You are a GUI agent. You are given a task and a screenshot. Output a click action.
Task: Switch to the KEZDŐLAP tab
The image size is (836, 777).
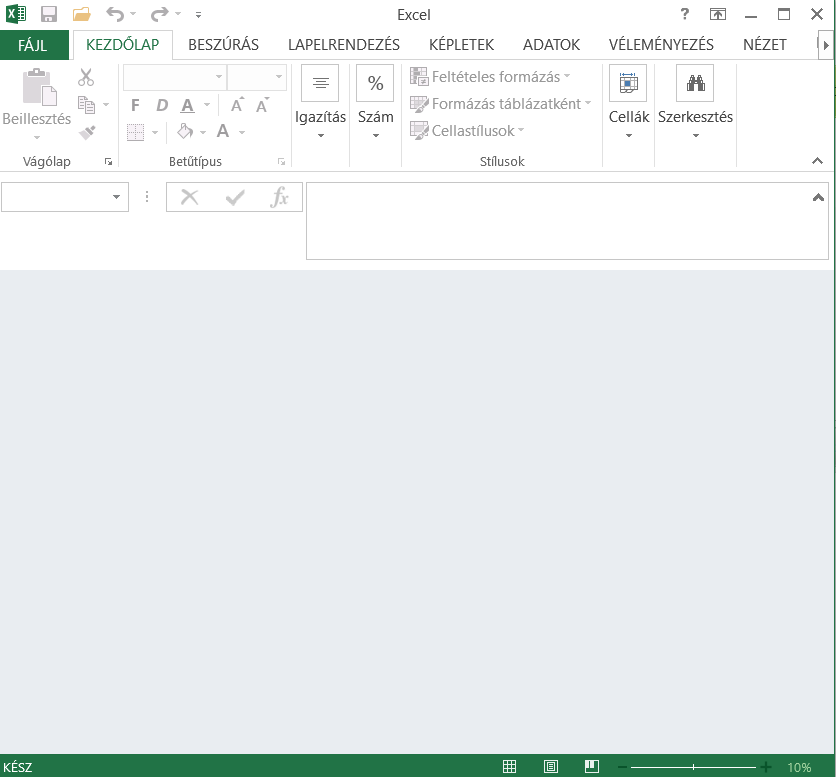123,45
